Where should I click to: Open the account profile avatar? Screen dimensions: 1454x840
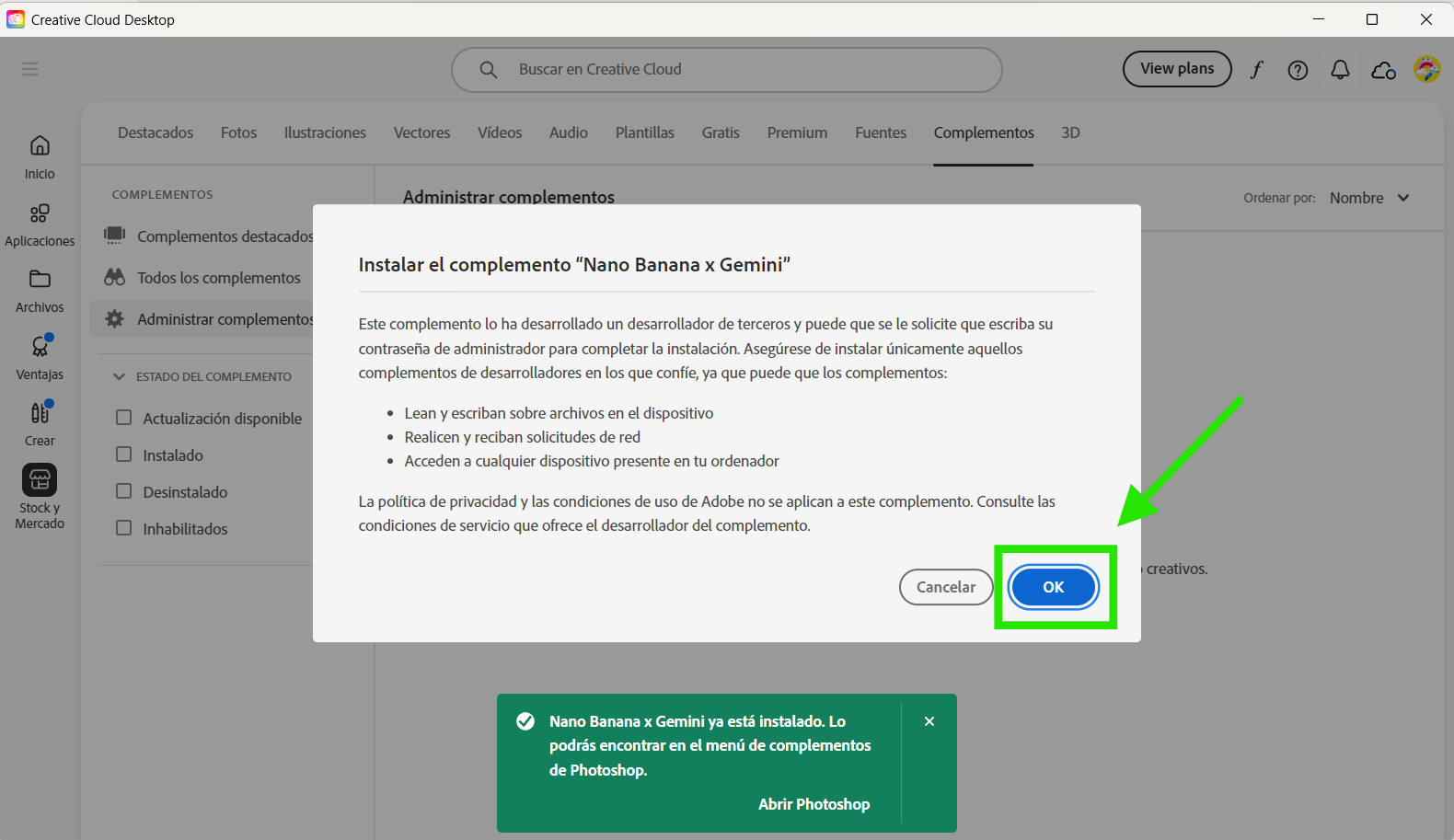1427,69
